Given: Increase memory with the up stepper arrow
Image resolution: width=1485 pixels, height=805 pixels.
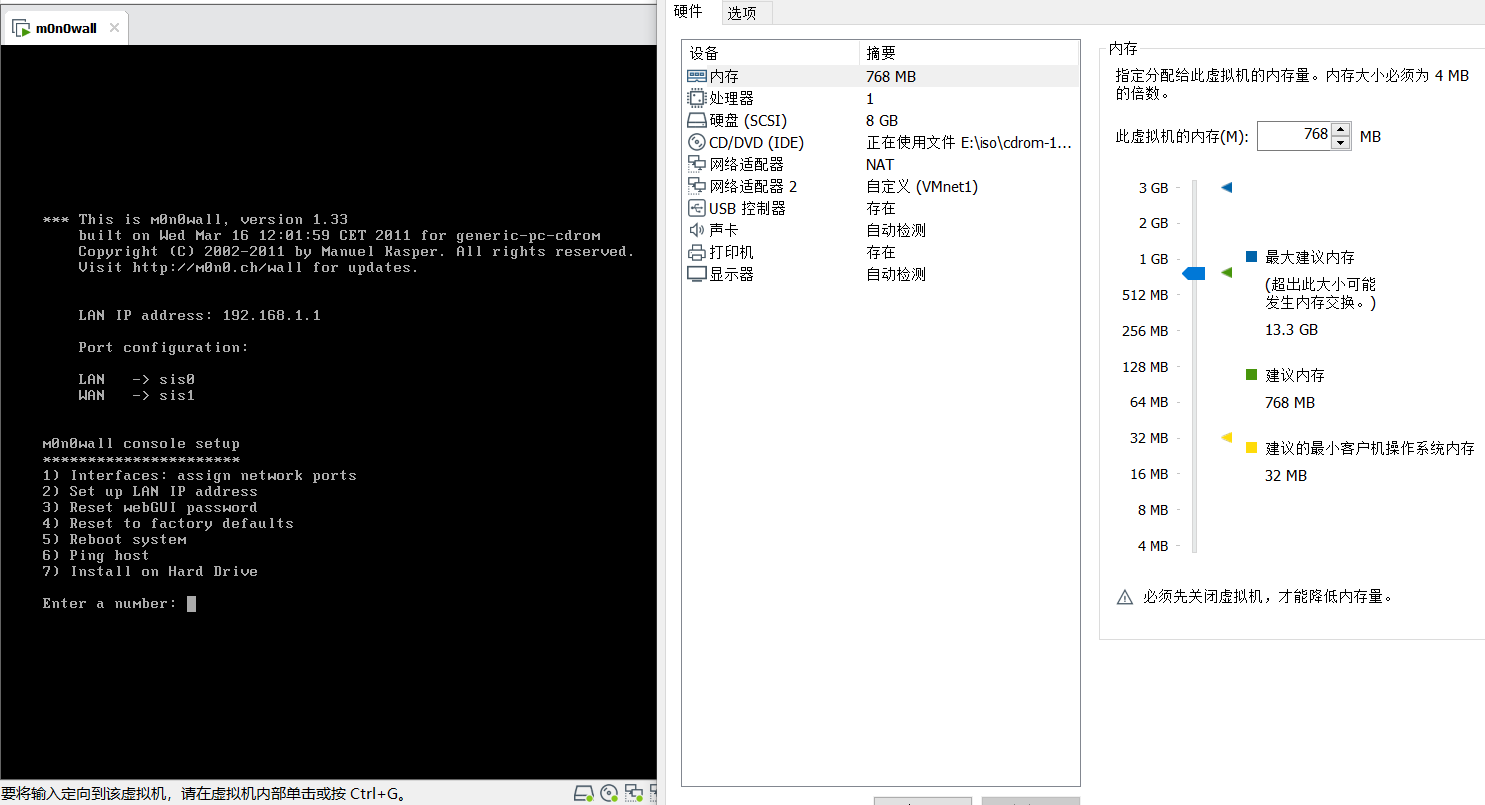Looking at the screenshot, I should [x=1341, y=128].
